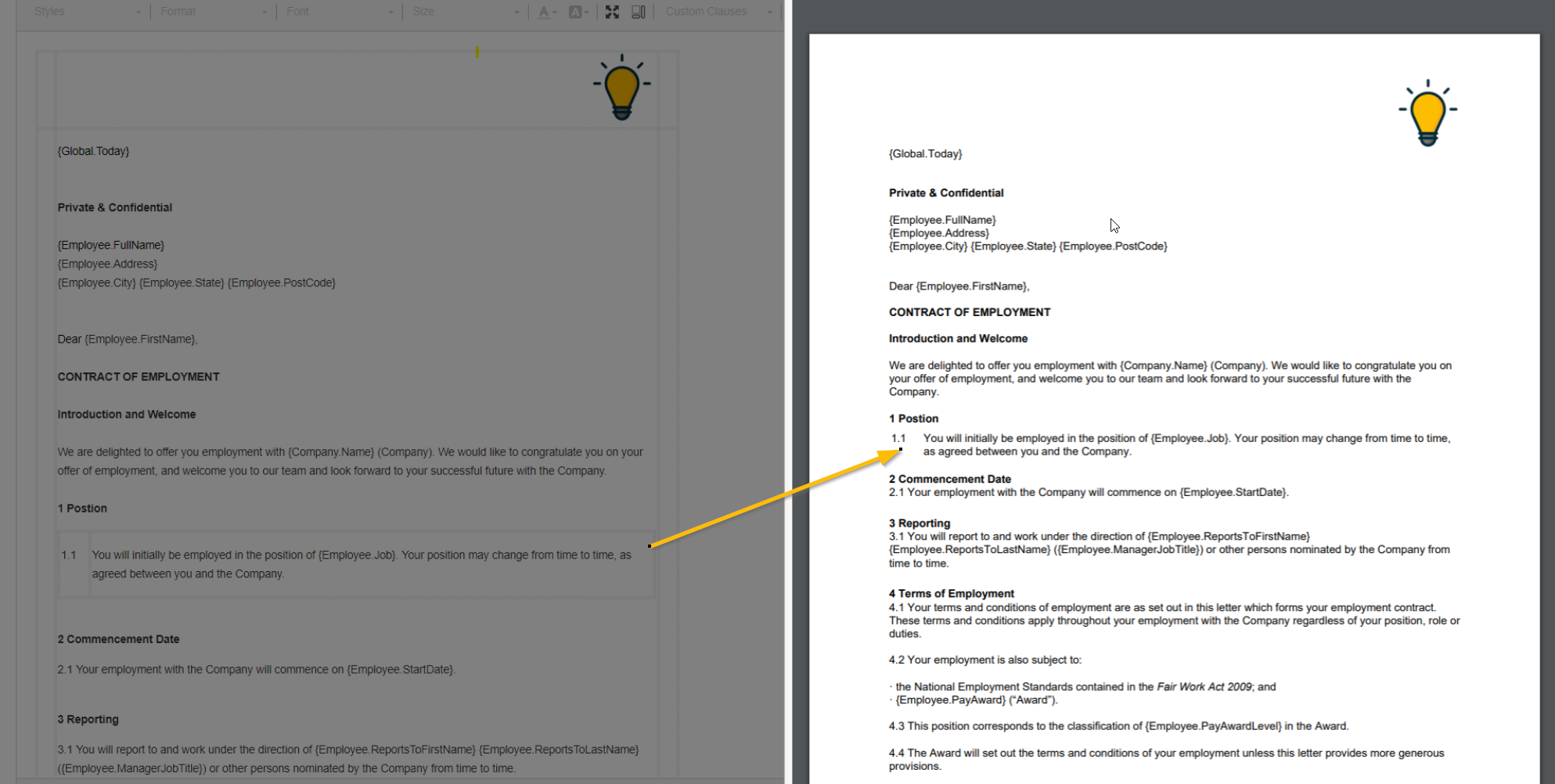The image size is (1555, 784).
Task: Click the '1 Postion' heading in the editor
Action: click(82, 508)
